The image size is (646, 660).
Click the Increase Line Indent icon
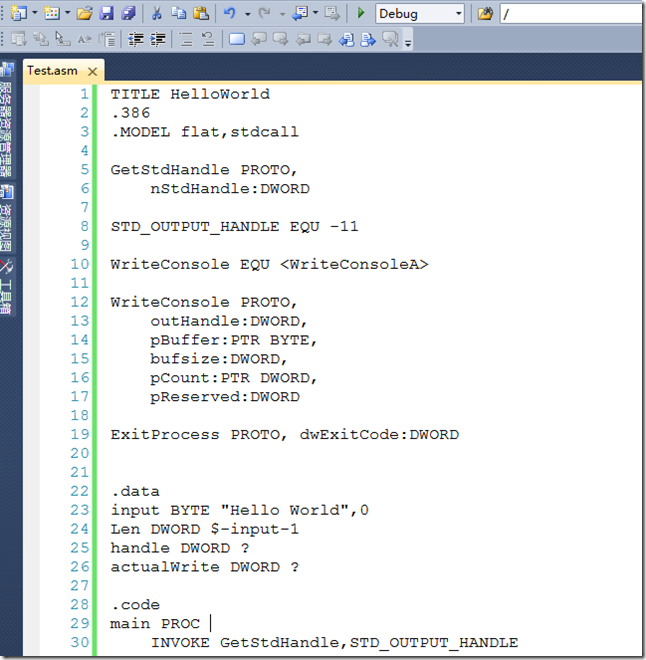point(158,39)
